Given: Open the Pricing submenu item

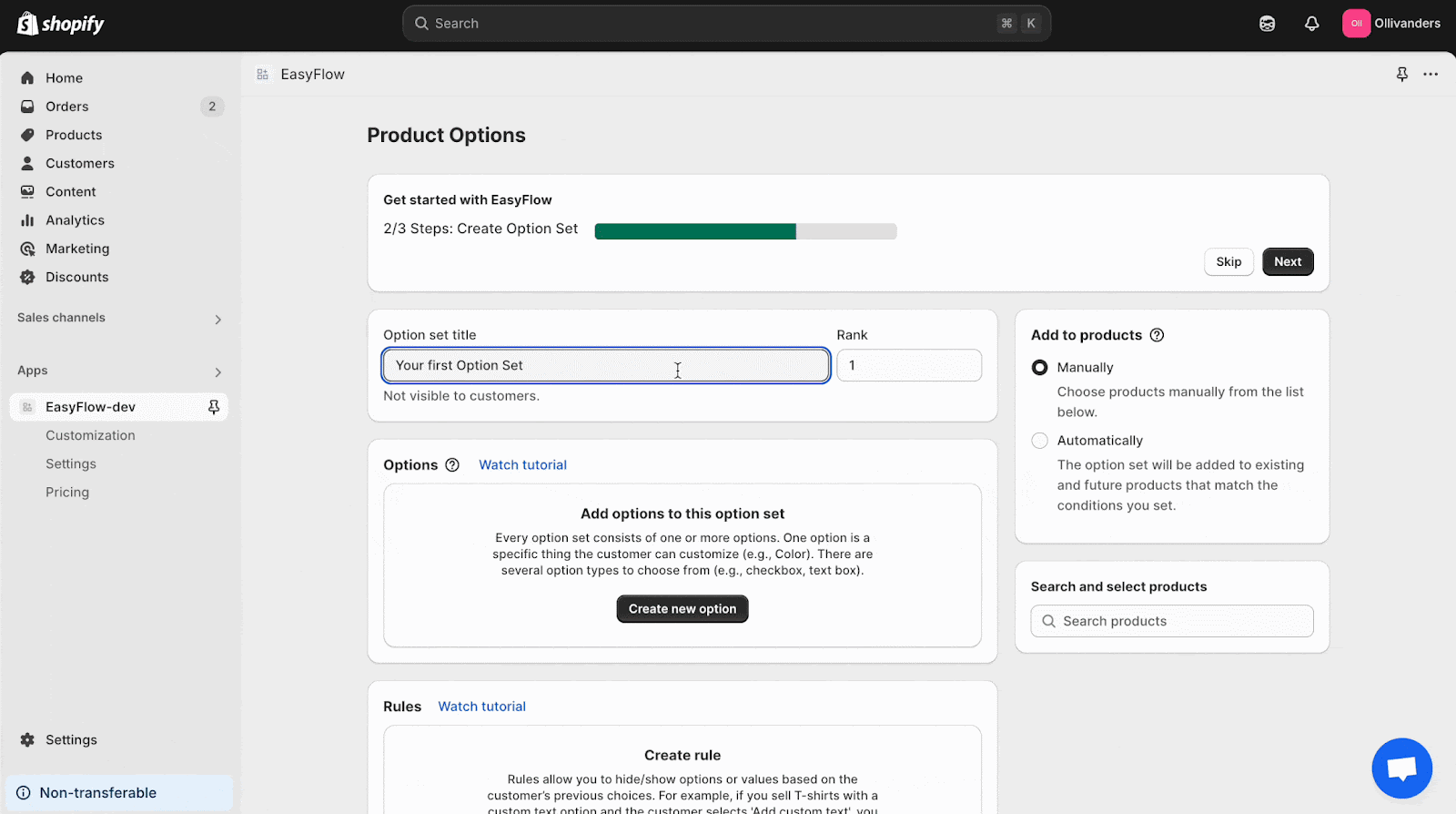Looking at the screenshot, I should tap(67, 492).
